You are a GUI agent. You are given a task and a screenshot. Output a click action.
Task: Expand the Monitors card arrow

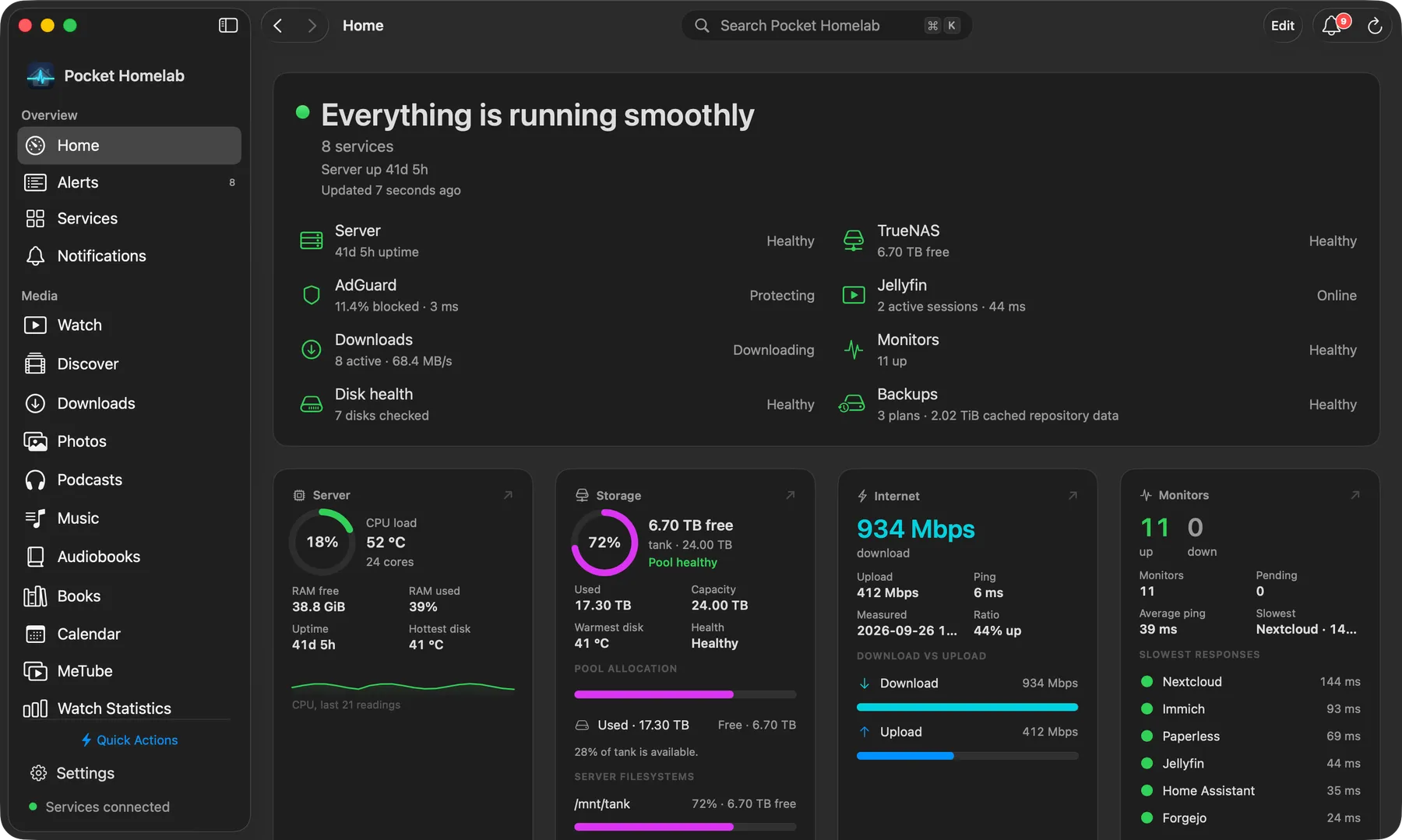point(1355,495)
